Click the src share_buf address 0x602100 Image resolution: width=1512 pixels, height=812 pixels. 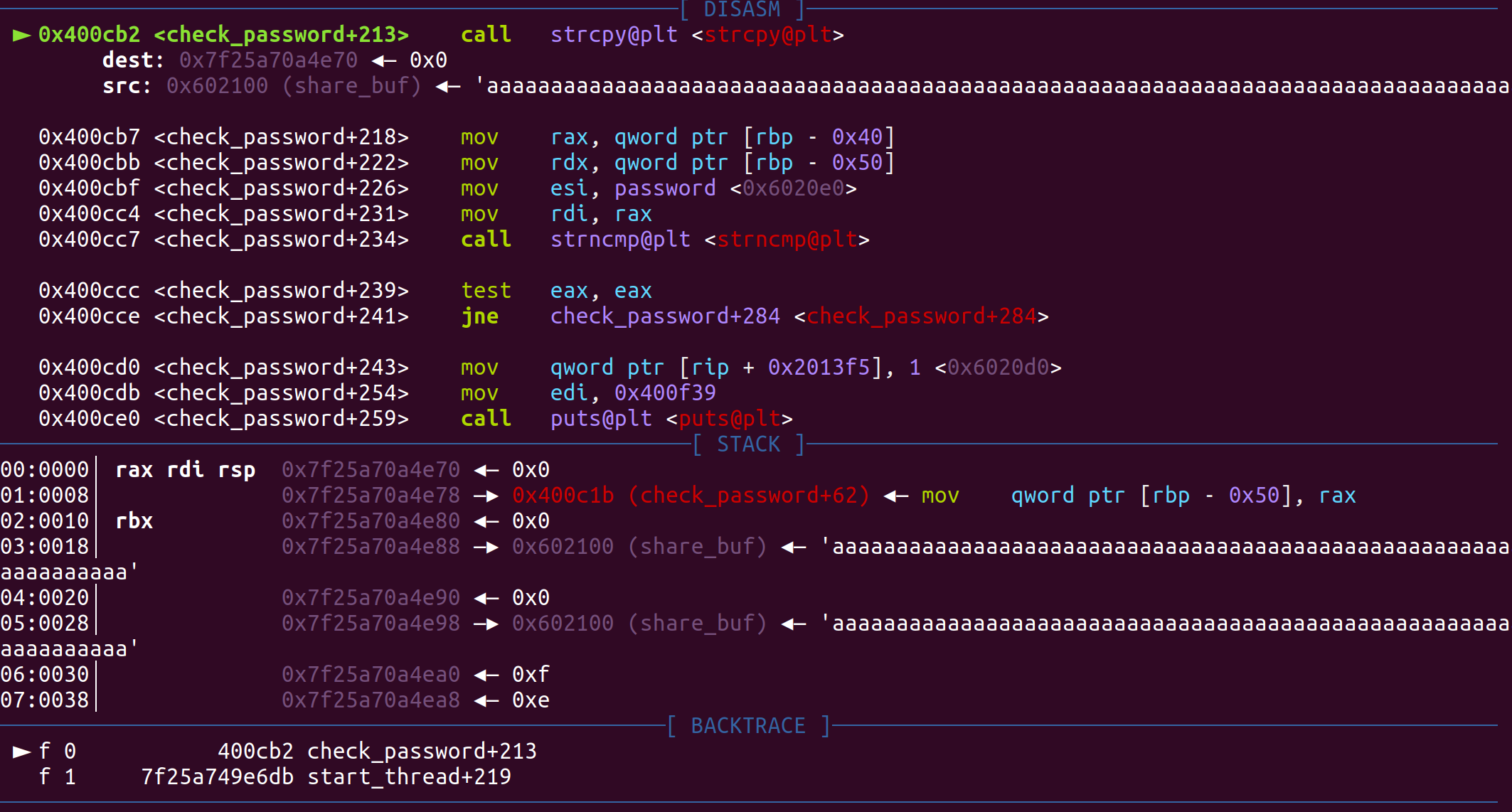click(217, 86)
